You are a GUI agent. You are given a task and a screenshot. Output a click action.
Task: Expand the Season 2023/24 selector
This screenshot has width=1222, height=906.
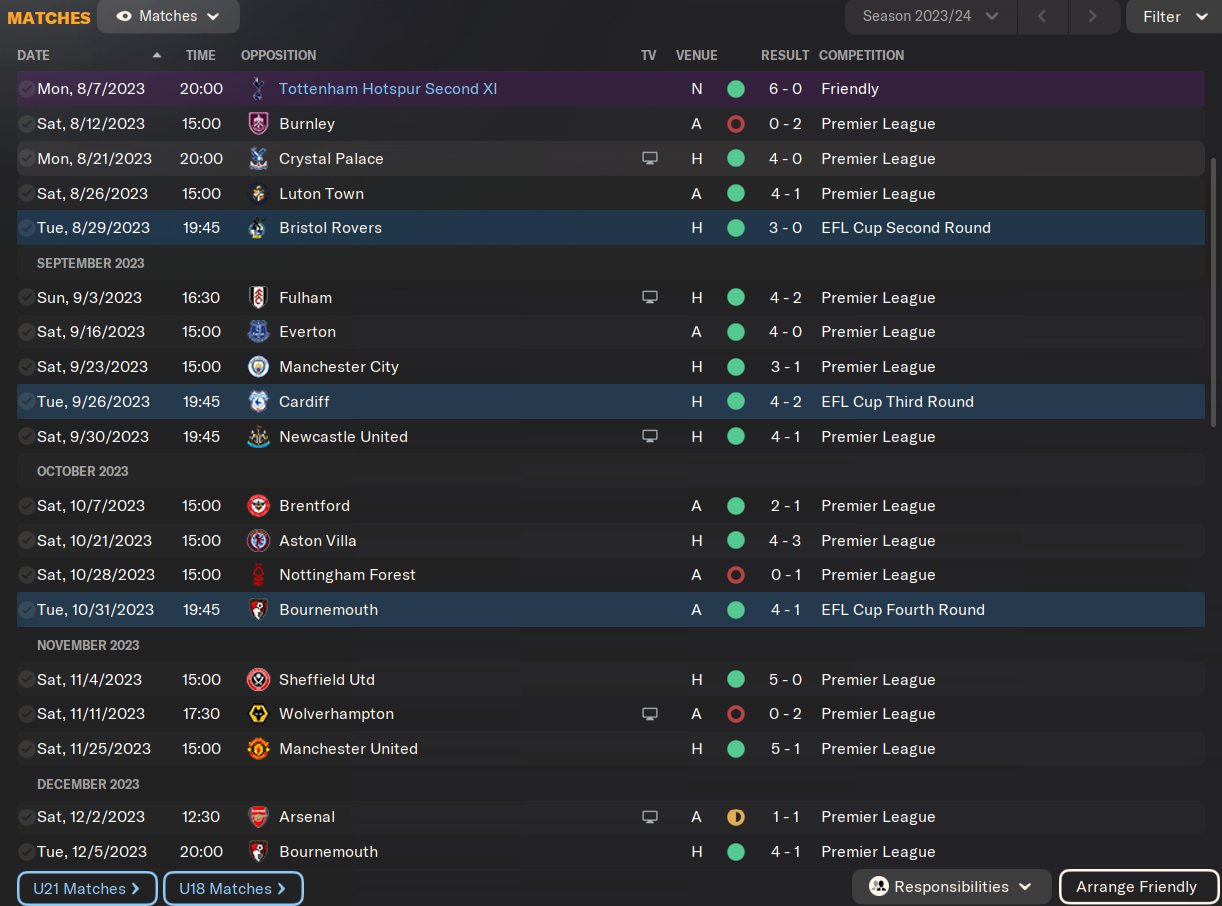(930, 16)
